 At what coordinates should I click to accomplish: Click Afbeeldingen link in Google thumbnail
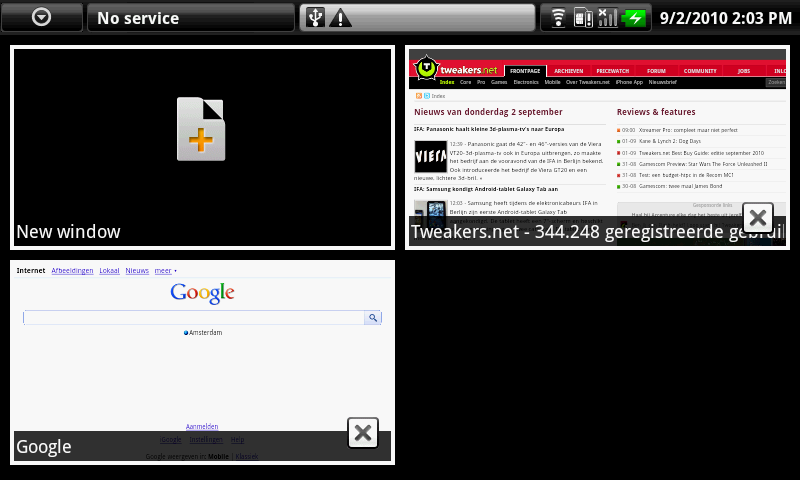(x=72, y=270)
